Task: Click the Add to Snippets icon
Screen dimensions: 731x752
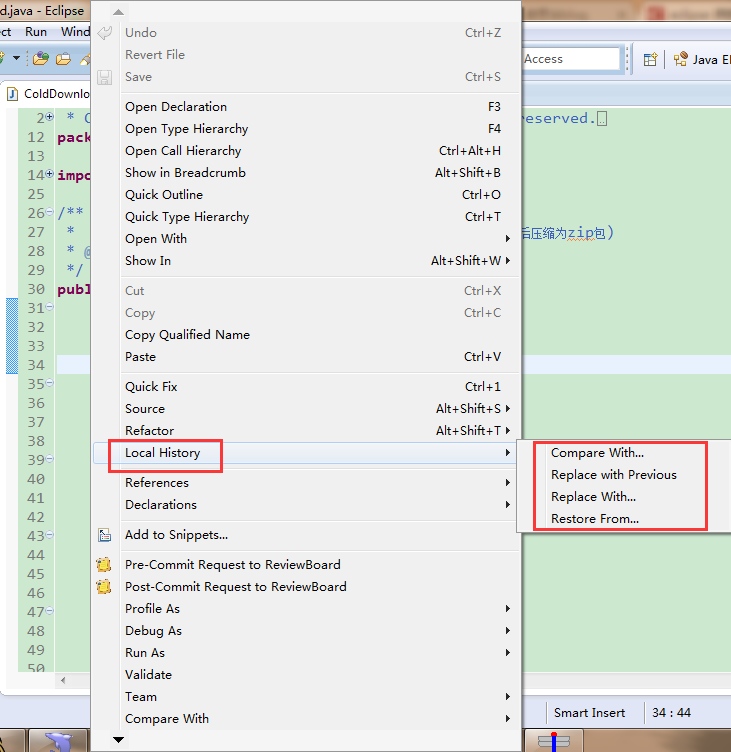Action: [x=105, y=535]
